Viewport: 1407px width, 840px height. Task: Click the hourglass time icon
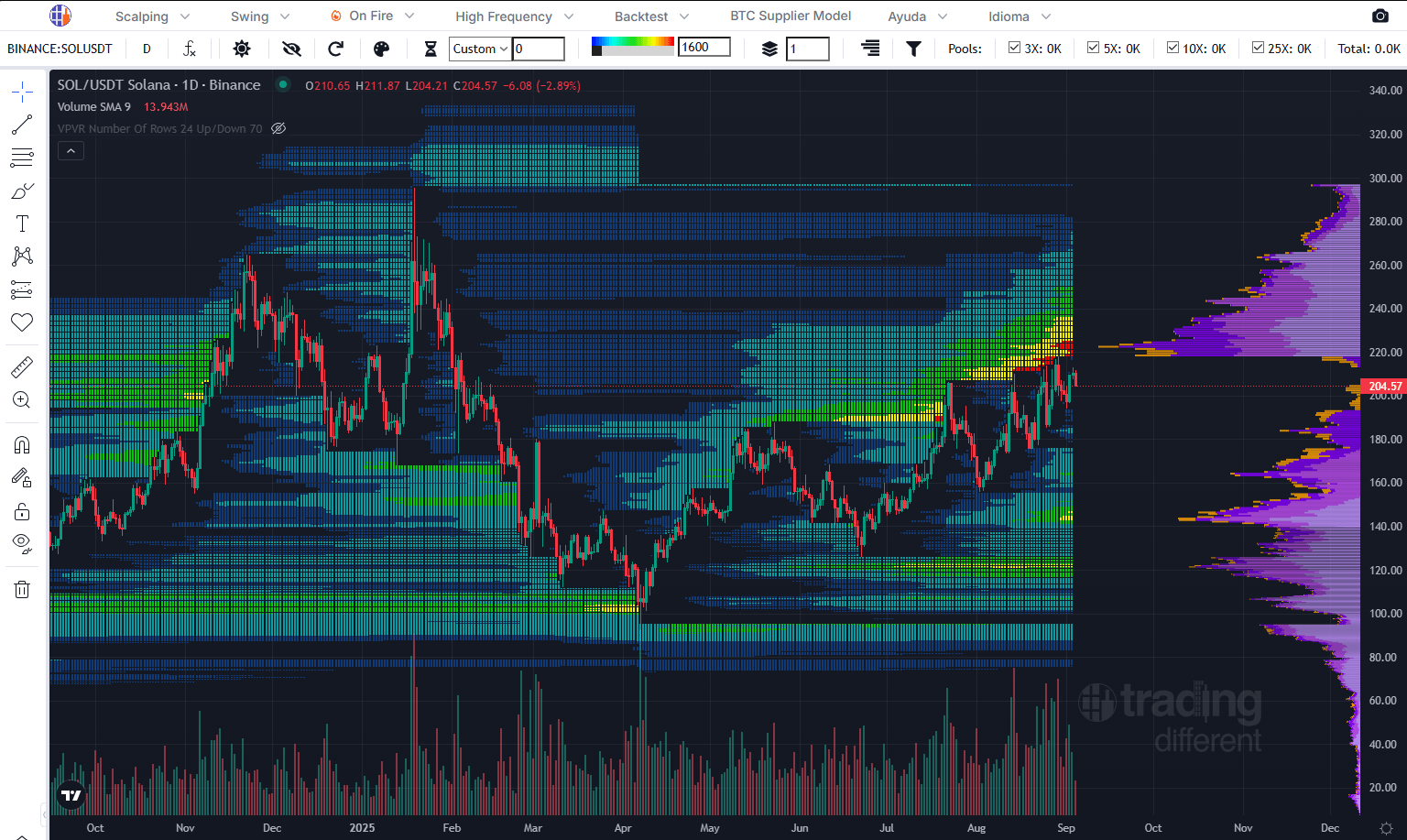click(x=431, y=49)
